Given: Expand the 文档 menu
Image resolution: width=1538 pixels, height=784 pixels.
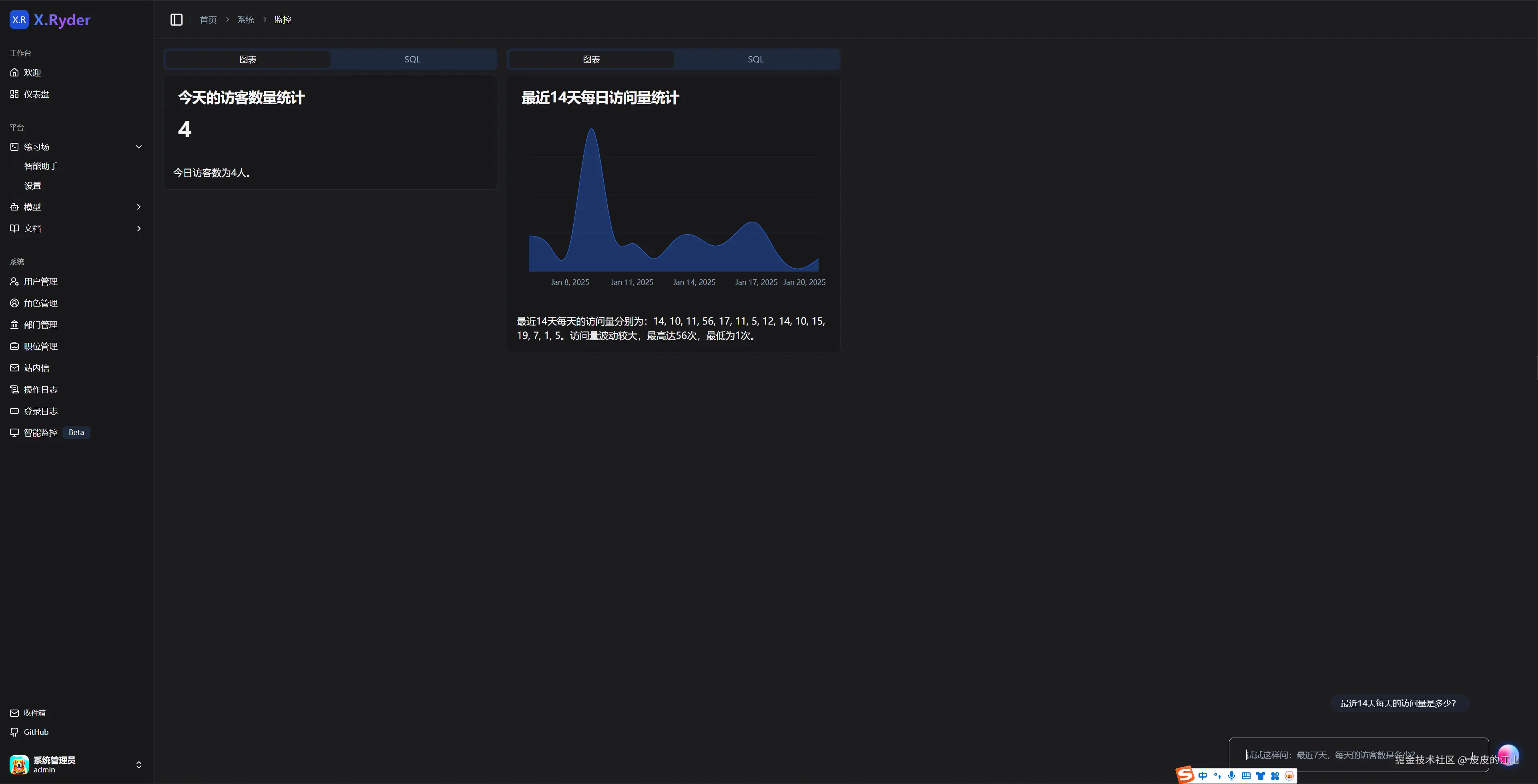Looking at the screenshot, I should (139, 228).
